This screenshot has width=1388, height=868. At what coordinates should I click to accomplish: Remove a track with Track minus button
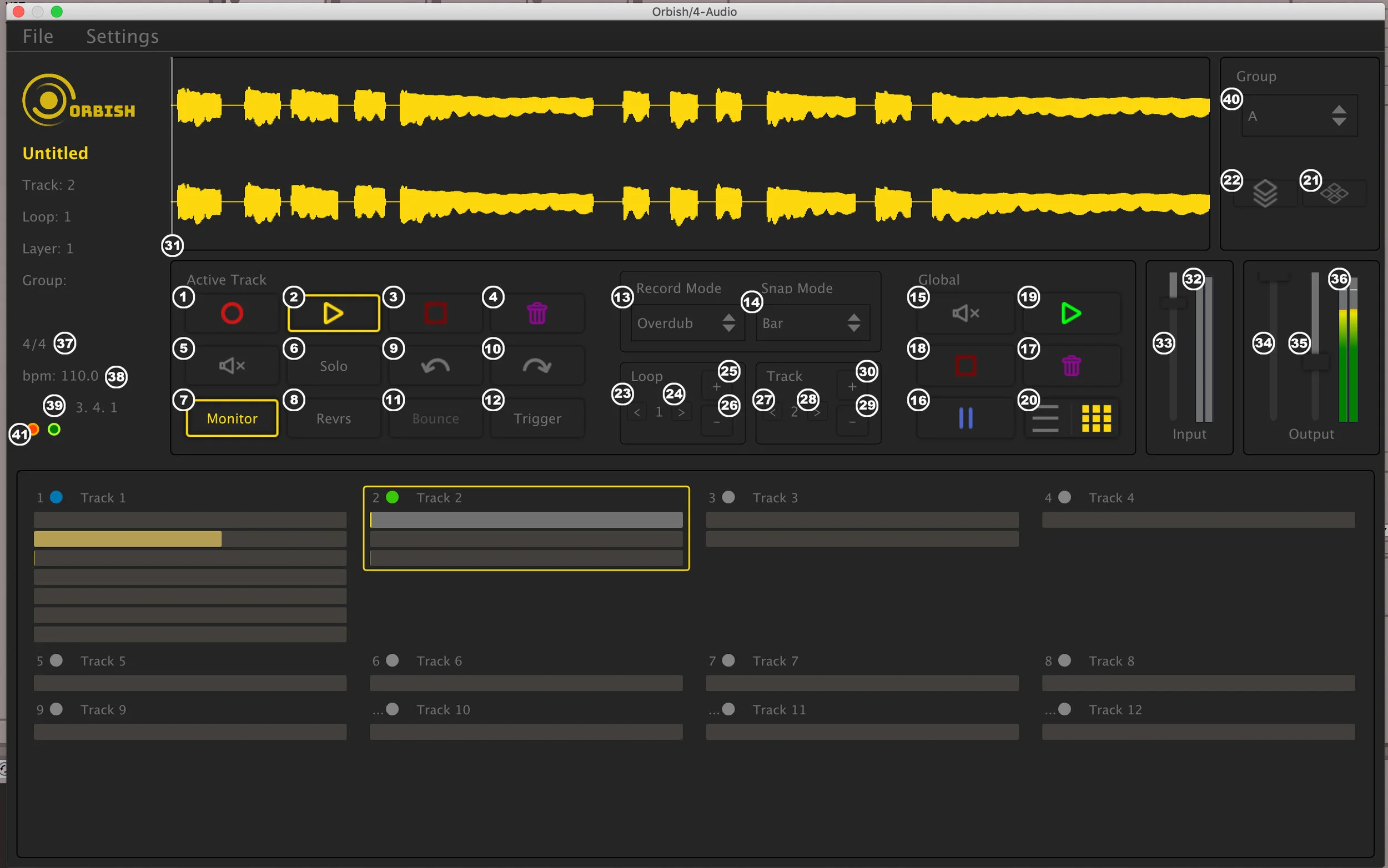pos(852,422)
